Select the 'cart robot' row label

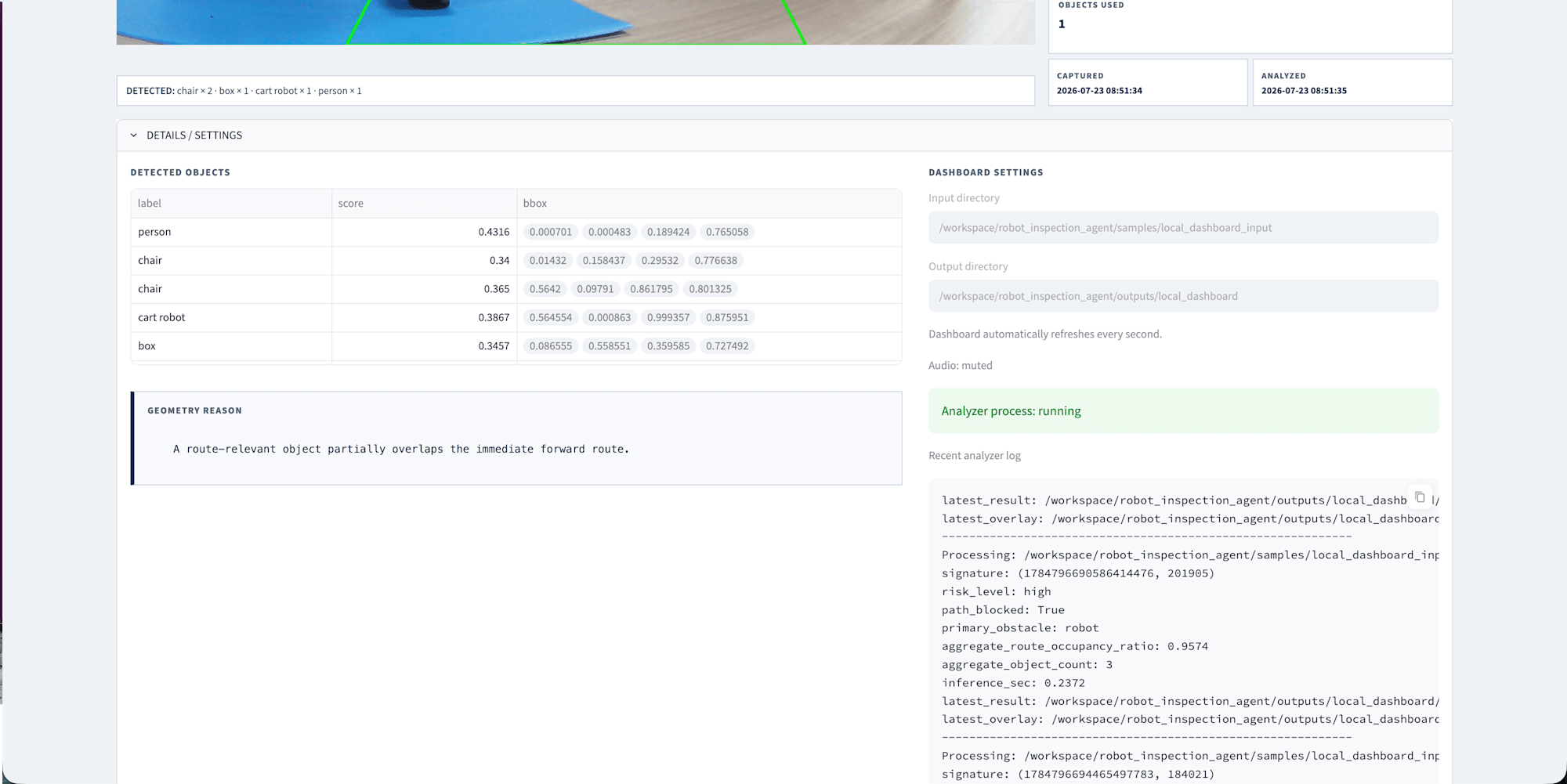tap(162, 317)
